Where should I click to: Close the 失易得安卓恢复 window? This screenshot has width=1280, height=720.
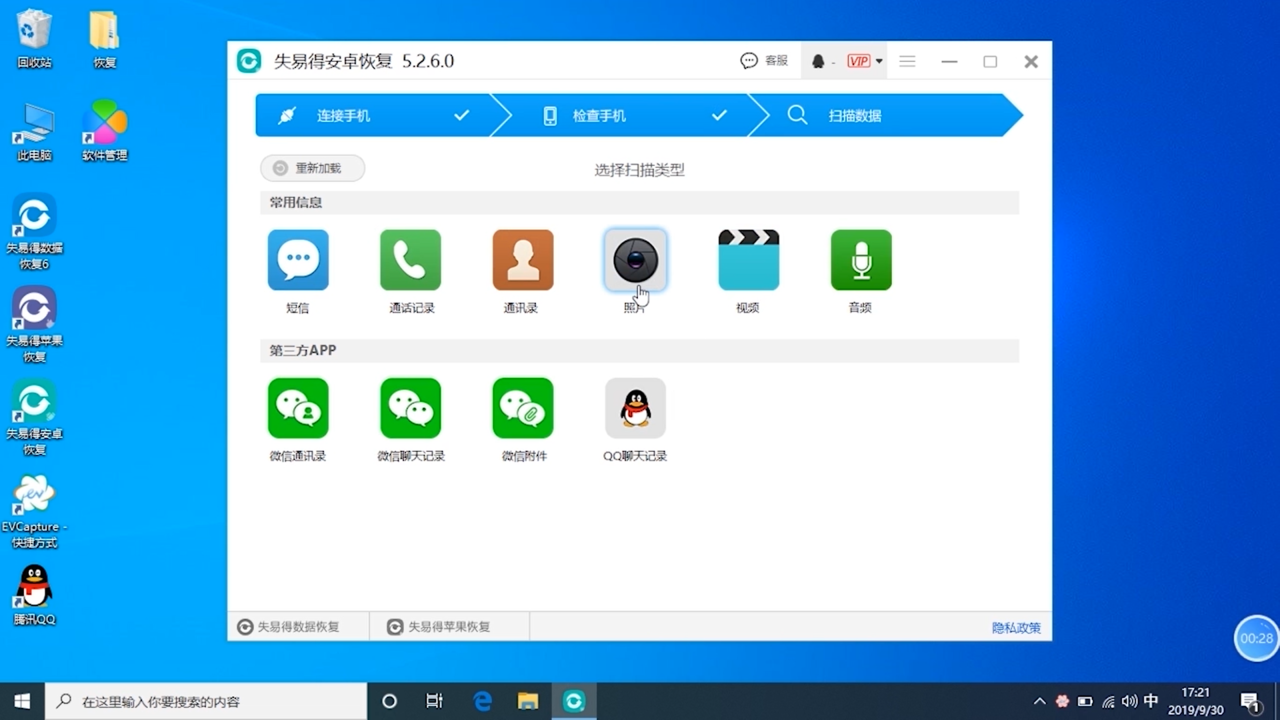1031,62
